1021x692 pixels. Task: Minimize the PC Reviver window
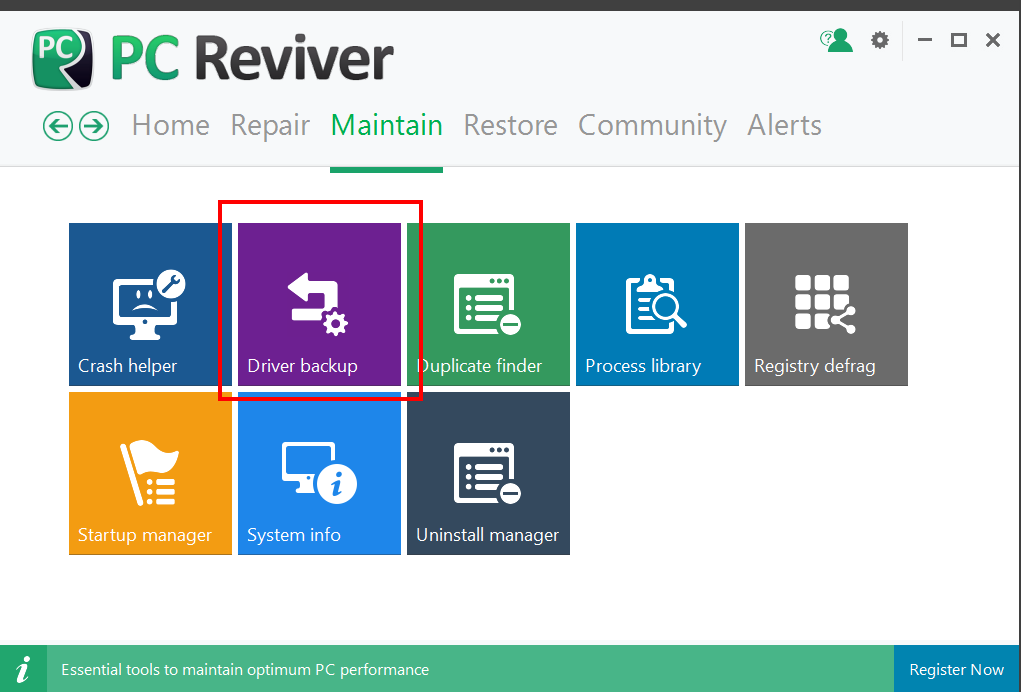point(925,40)
